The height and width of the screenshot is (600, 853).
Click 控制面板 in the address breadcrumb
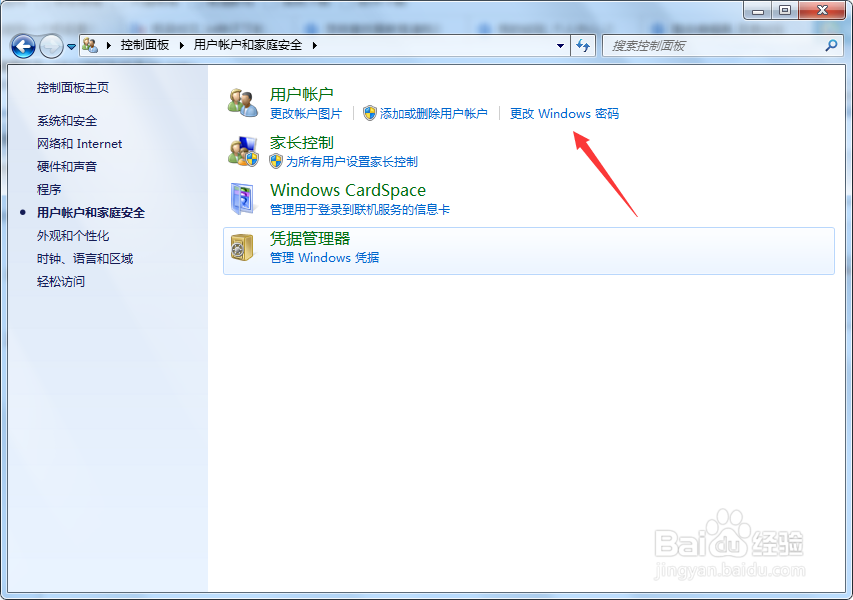145,45
